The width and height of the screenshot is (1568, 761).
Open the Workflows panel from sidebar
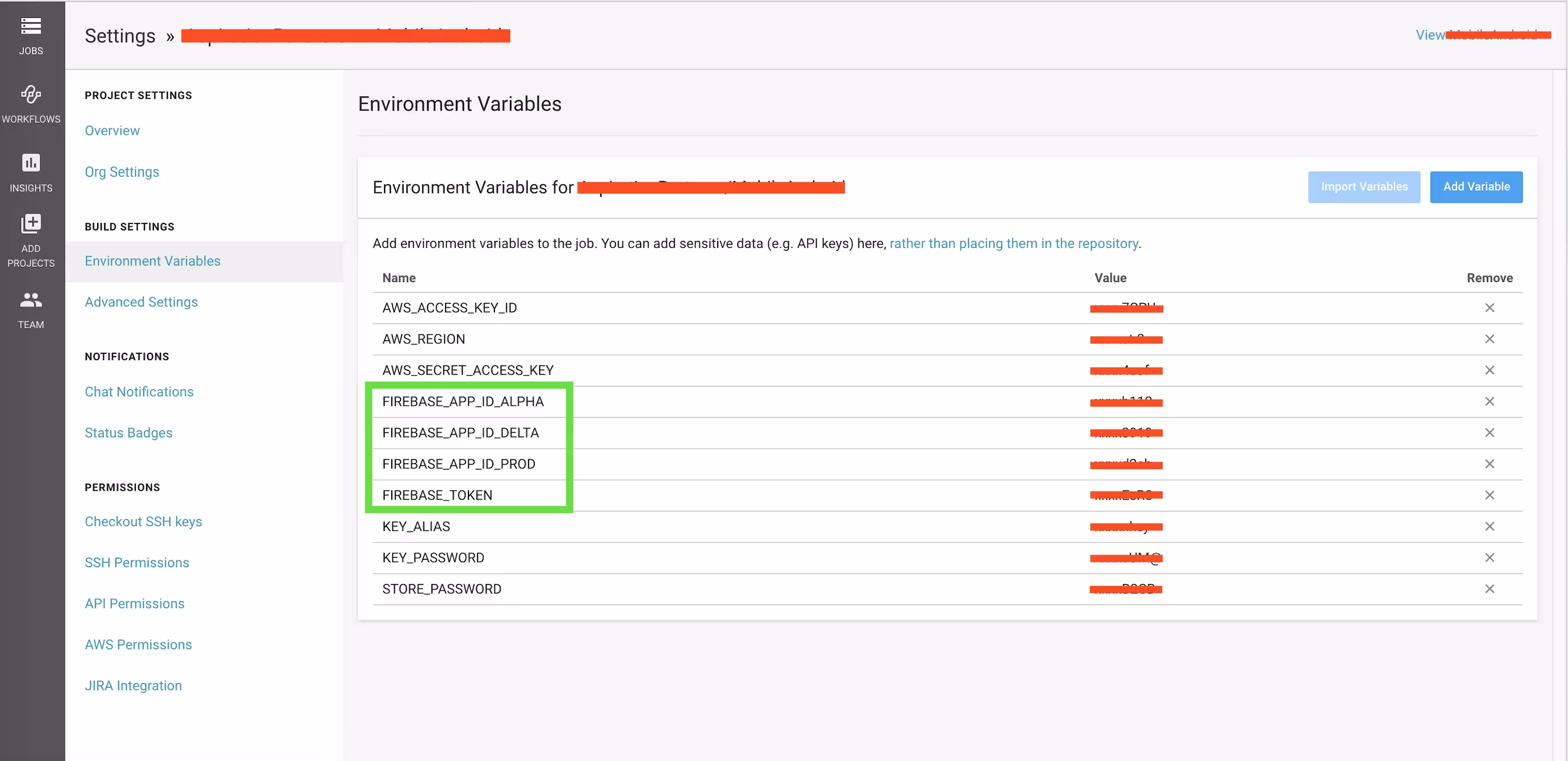[31, 103]
